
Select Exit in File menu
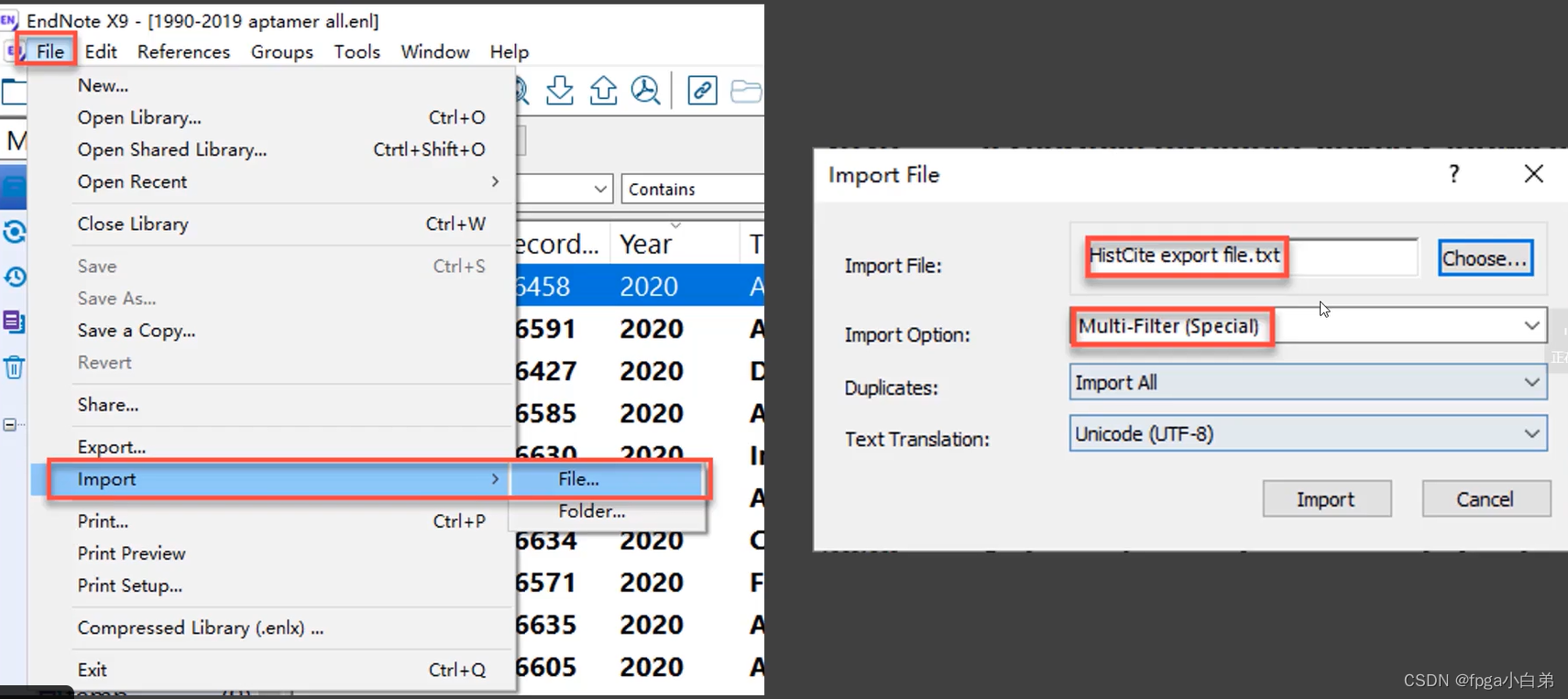[x=272, y=670]
